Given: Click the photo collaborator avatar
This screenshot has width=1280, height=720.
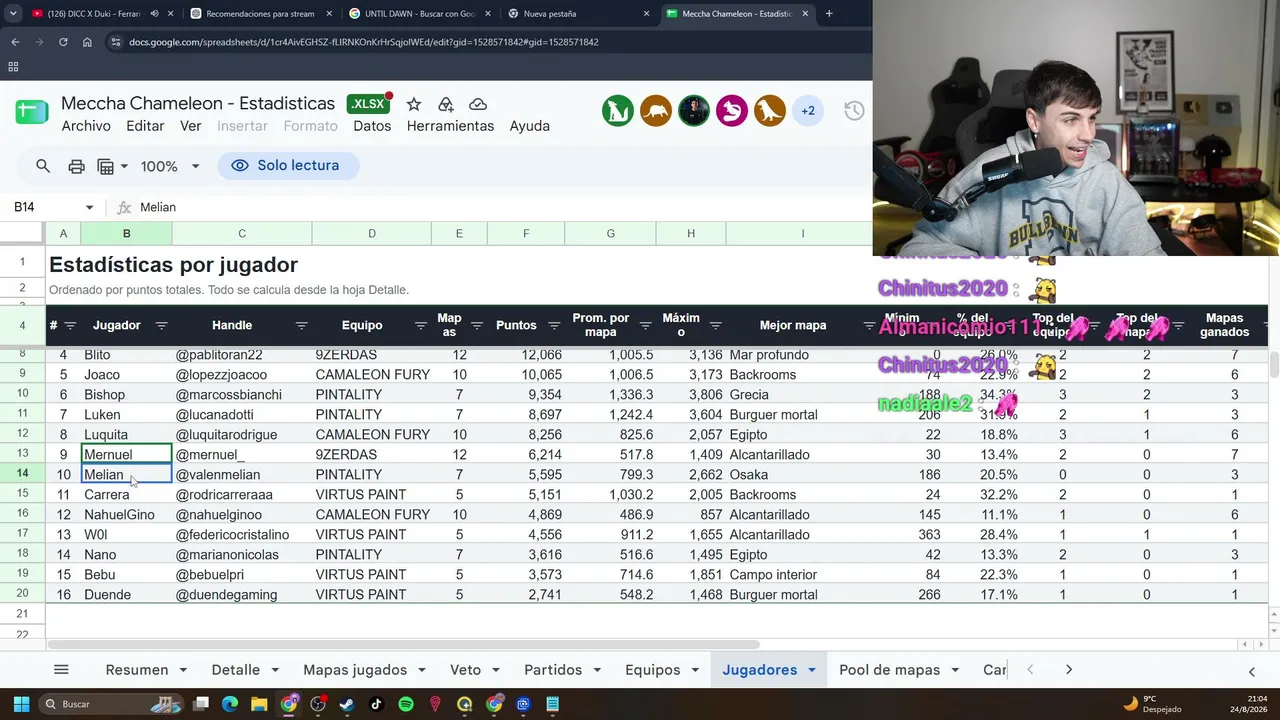Looking at the screenshot, I should pos(694,111).
